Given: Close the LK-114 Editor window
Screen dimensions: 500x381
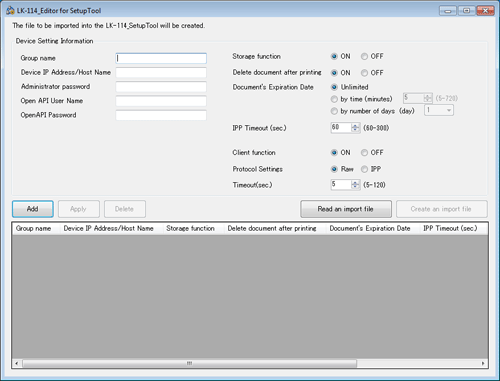Looking at the screenshot, I should pos(486,11).
